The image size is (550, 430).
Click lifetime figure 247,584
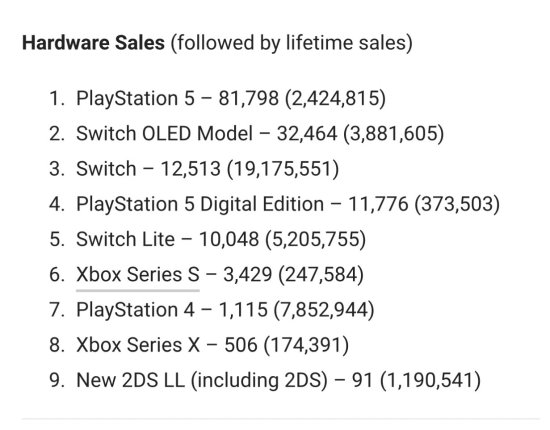(x=321, y=275)
